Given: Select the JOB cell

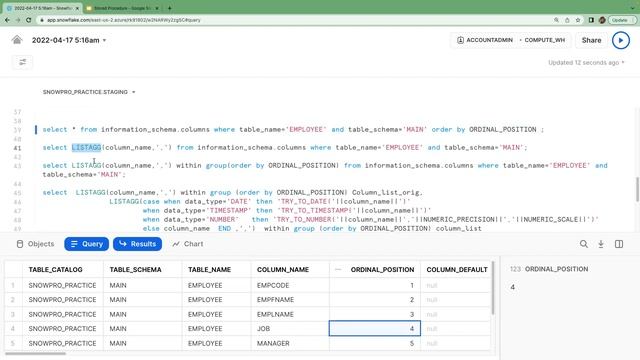Looking at the screenshot, I should pos(290,329).
